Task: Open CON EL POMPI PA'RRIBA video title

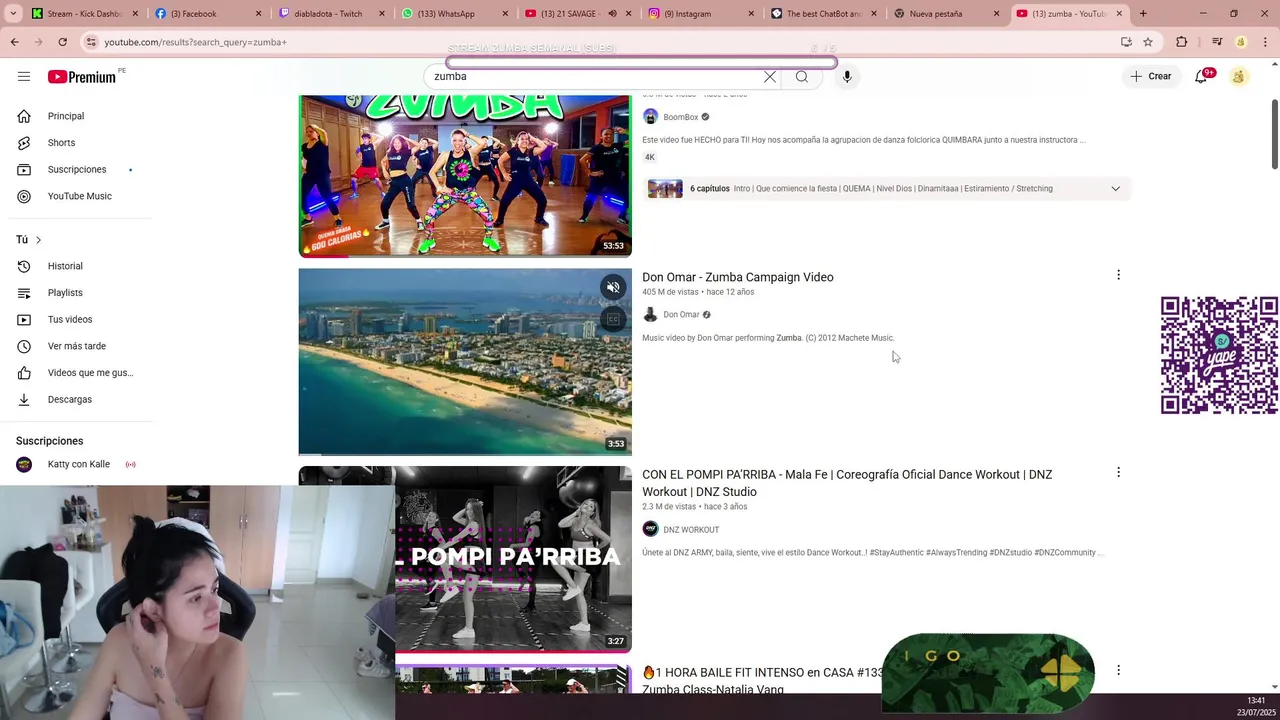Action: (847, 483)
